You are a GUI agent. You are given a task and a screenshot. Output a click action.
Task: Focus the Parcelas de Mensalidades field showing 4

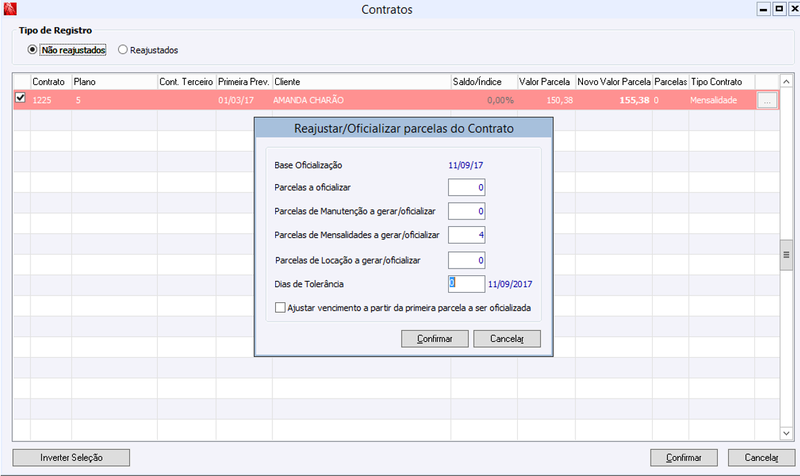[x=466, y=235]
